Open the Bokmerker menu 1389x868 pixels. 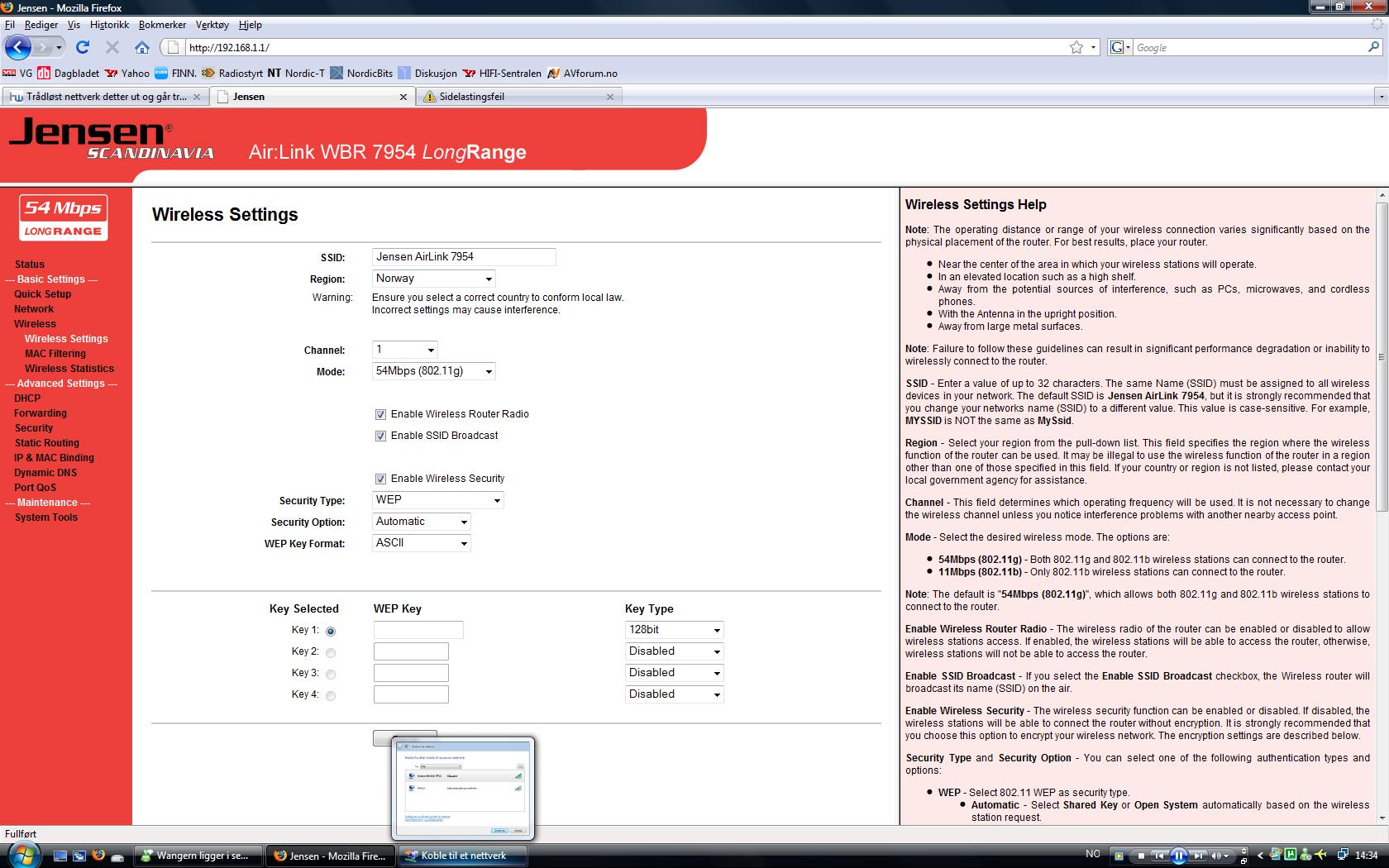click(162, 25)
